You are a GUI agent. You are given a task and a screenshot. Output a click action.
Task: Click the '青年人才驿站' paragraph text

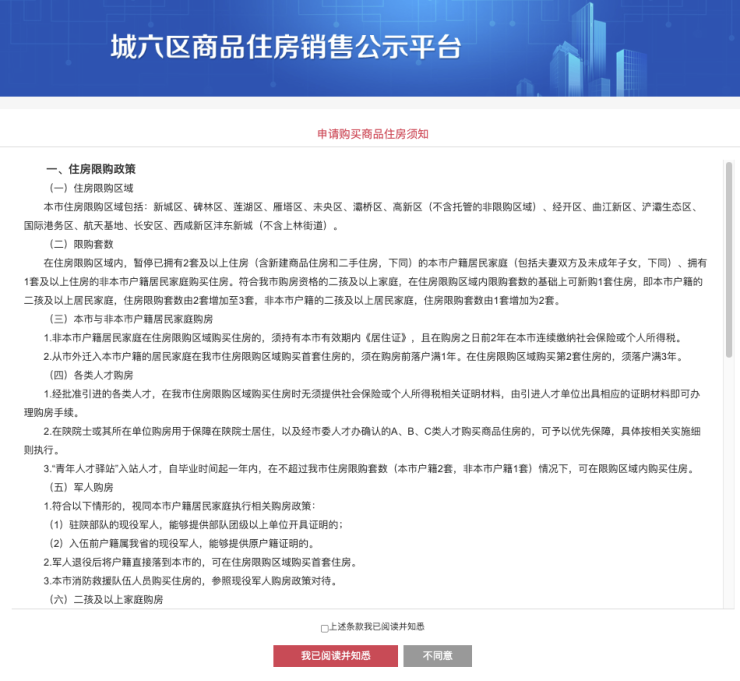click(370, 468)
